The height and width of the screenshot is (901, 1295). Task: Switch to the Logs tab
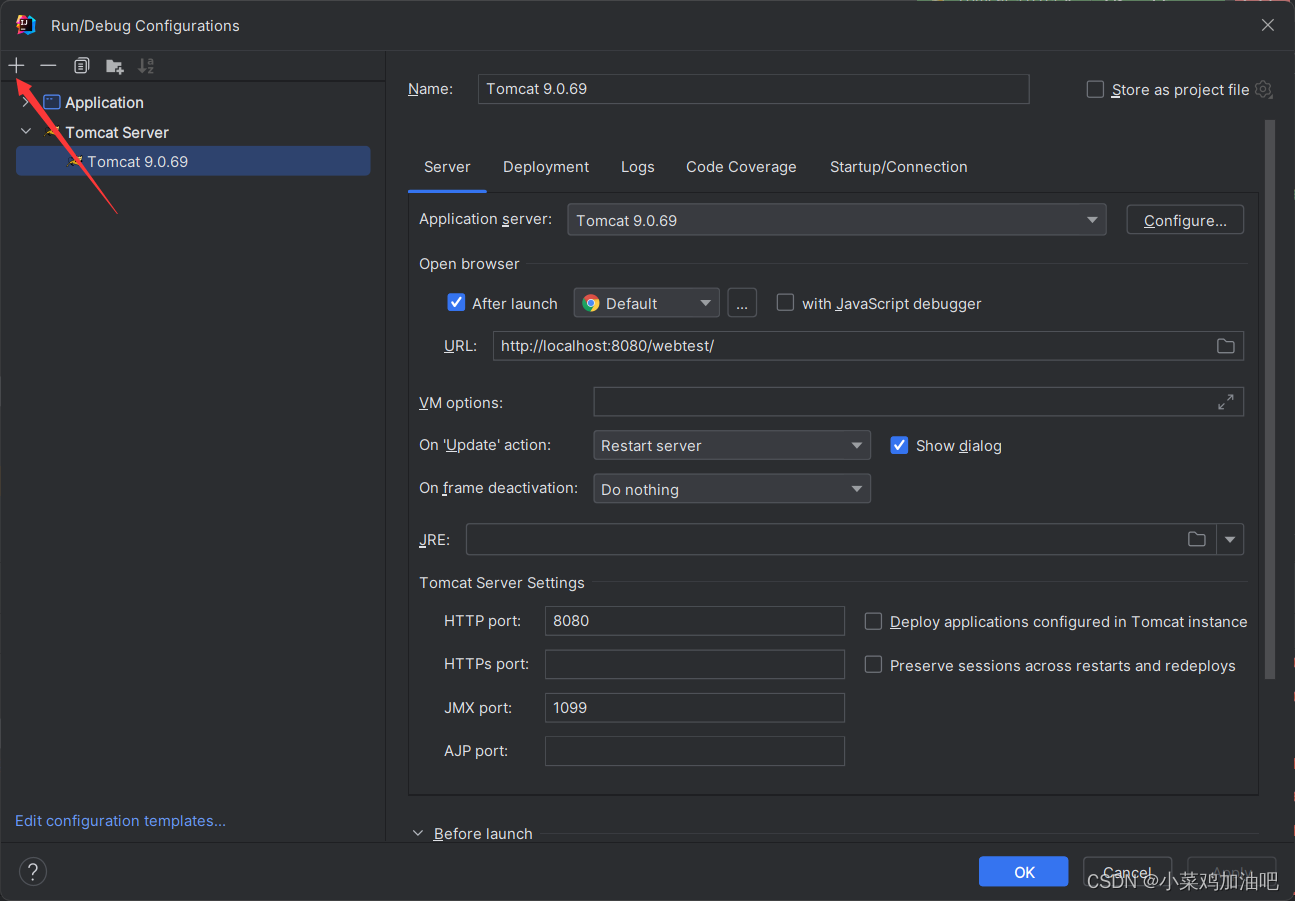click(637, 167)
